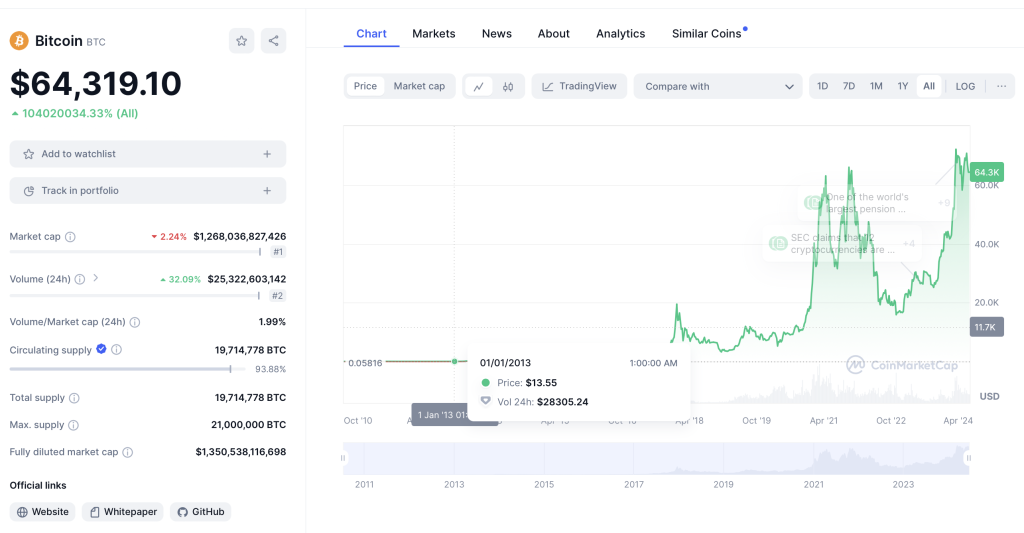Open the TradingView chart button
The height and width of the screenshot is (533, 1024).
(579, 86)
